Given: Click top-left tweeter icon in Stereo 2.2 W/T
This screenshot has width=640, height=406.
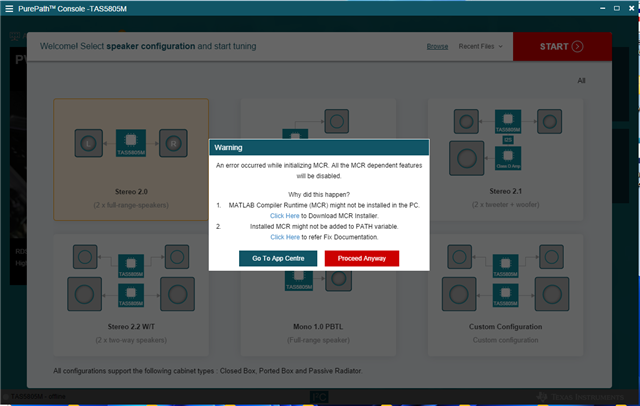Looking at the screenshot, I should pyautogui.click(x=85, y=257).
